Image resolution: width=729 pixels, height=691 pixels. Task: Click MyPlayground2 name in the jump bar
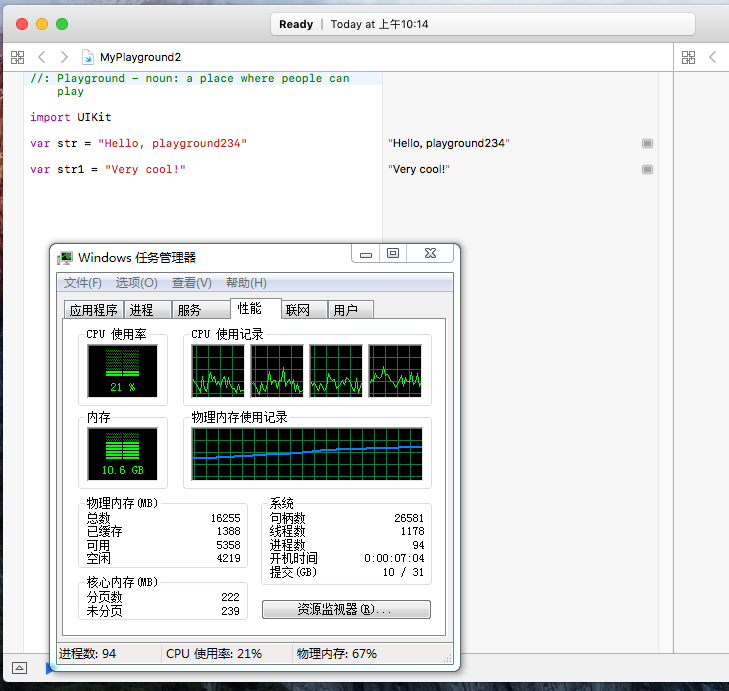point(140,58)
